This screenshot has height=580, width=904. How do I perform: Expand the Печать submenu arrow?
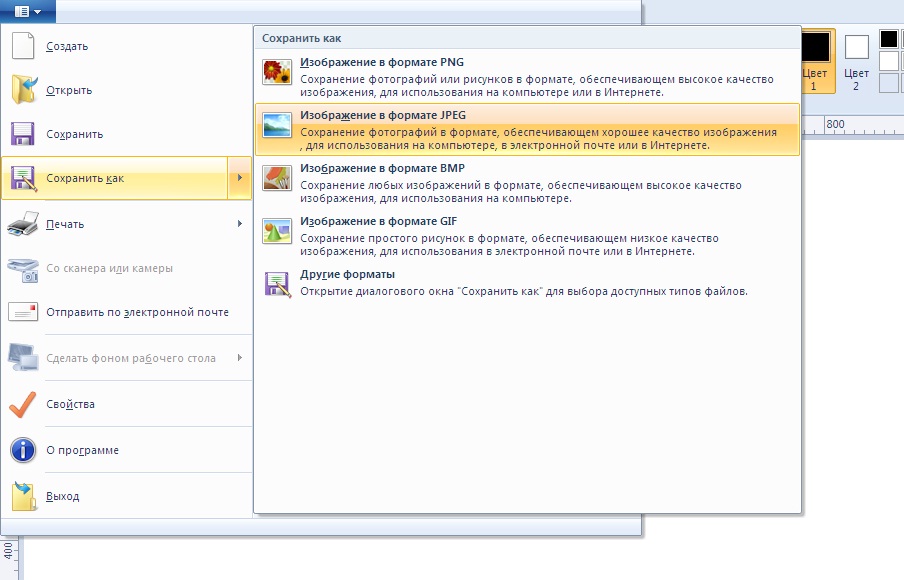click(239, 224)
